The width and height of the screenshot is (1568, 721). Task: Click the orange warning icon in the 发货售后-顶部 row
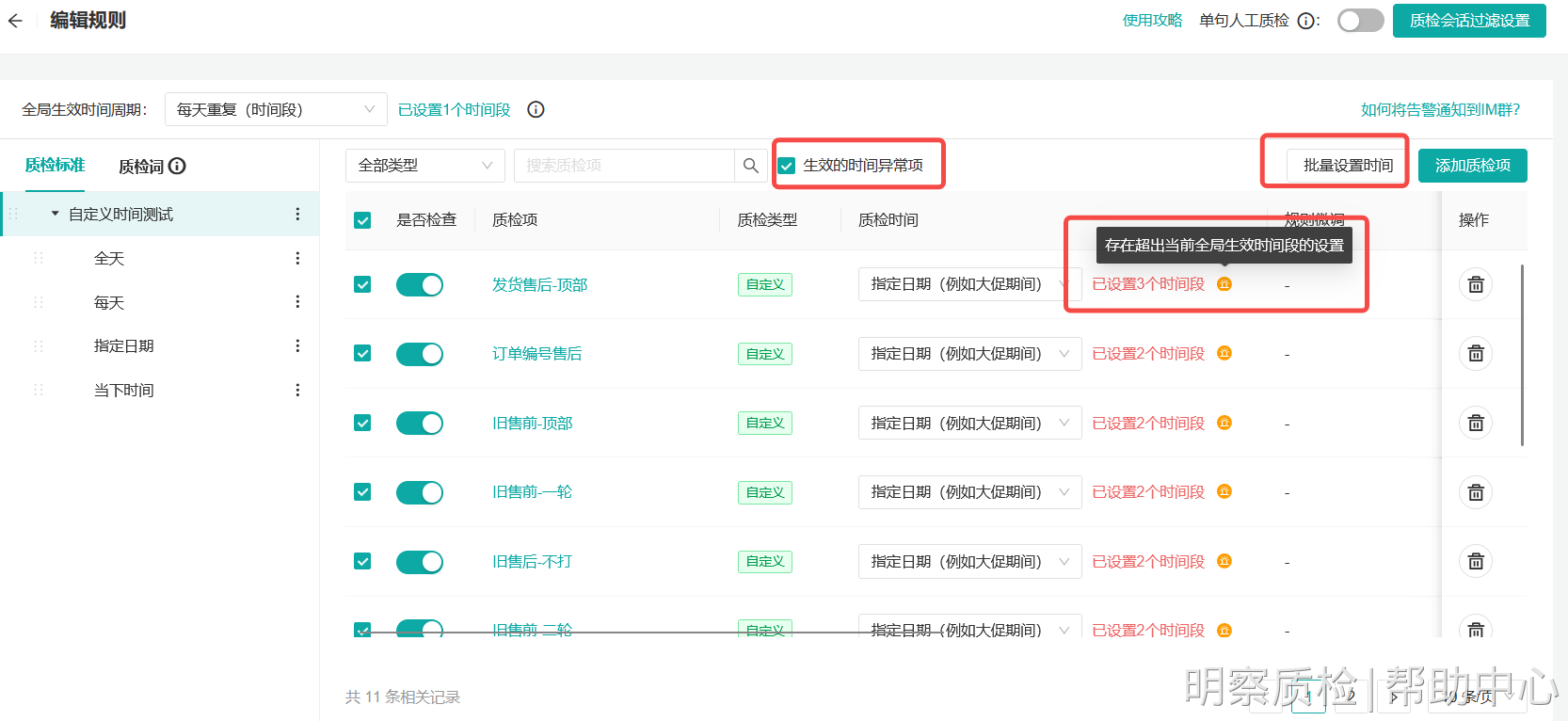[x=1224, y=283]
